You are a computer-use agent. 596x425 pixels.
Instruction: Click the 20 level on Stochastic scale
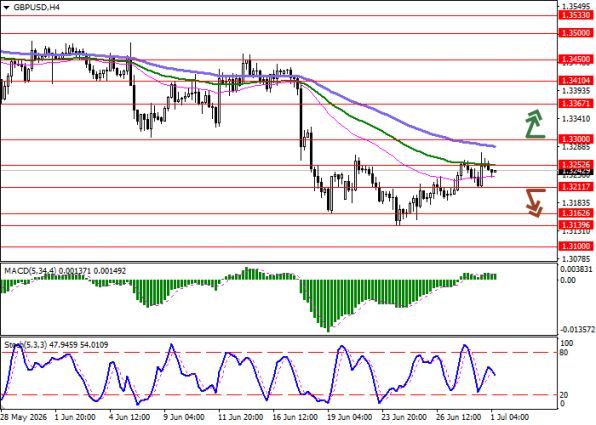tap(564, 395)
